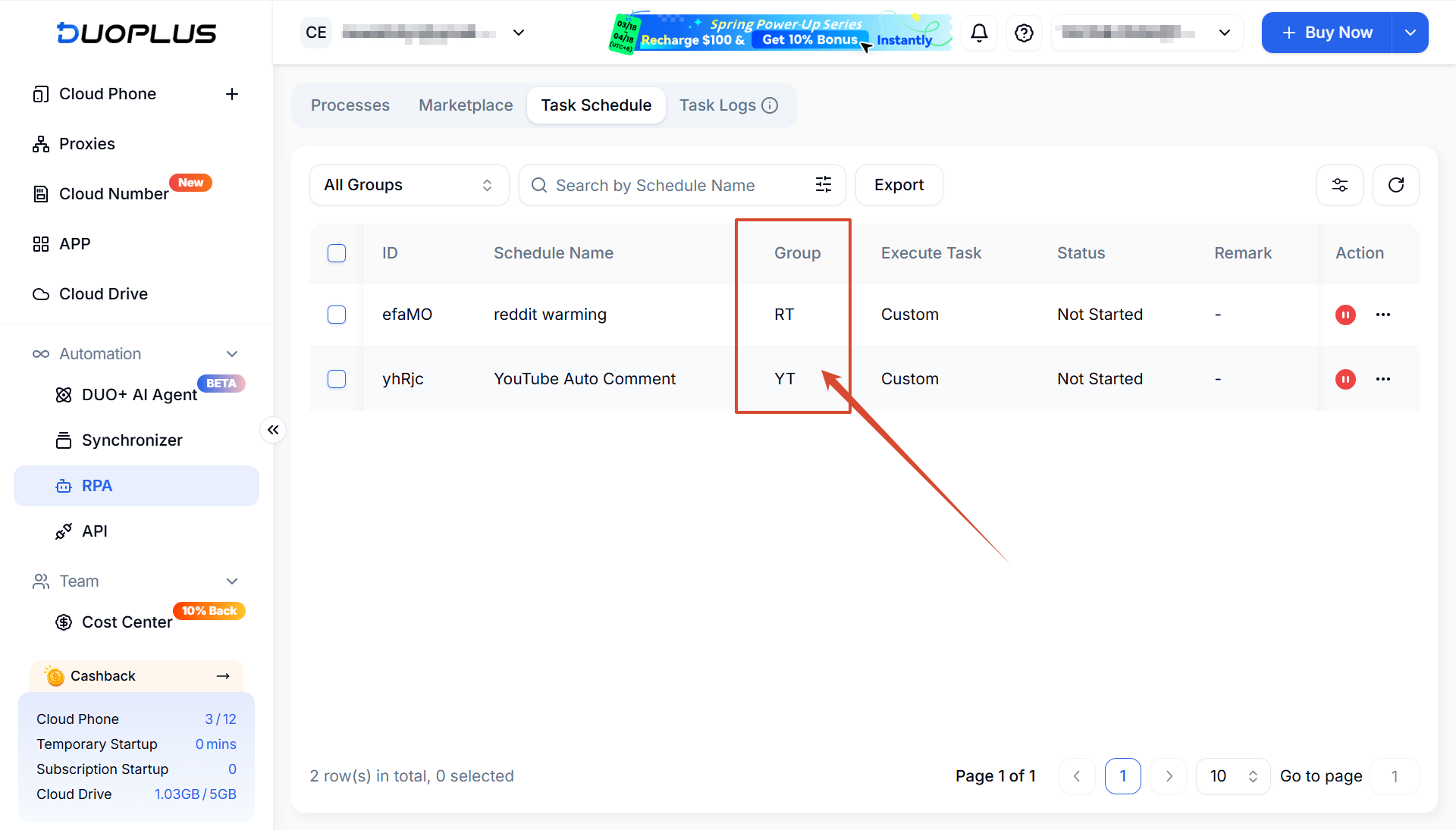Click the Status column header
This screenshot has width=1456, height=830.
point(1081,253)
